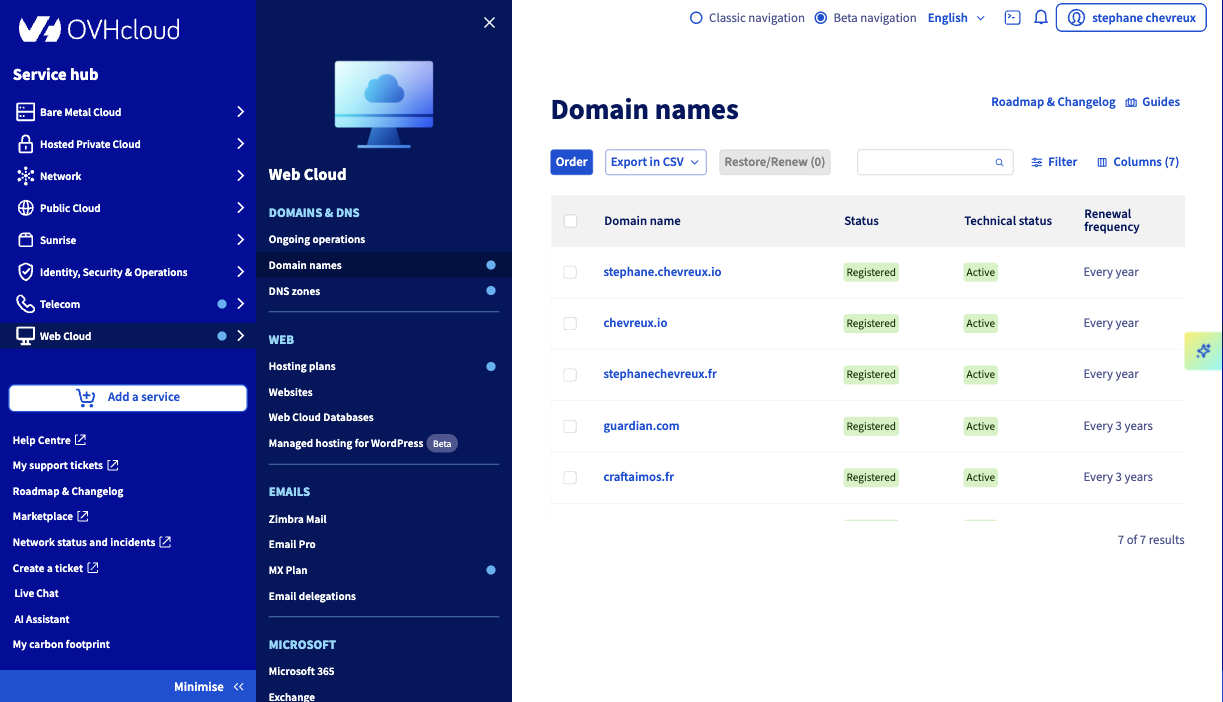Screen dimensions: 1223x702
Task: Open the Columns (7) configuration
Action: (x=1137, y=161)
